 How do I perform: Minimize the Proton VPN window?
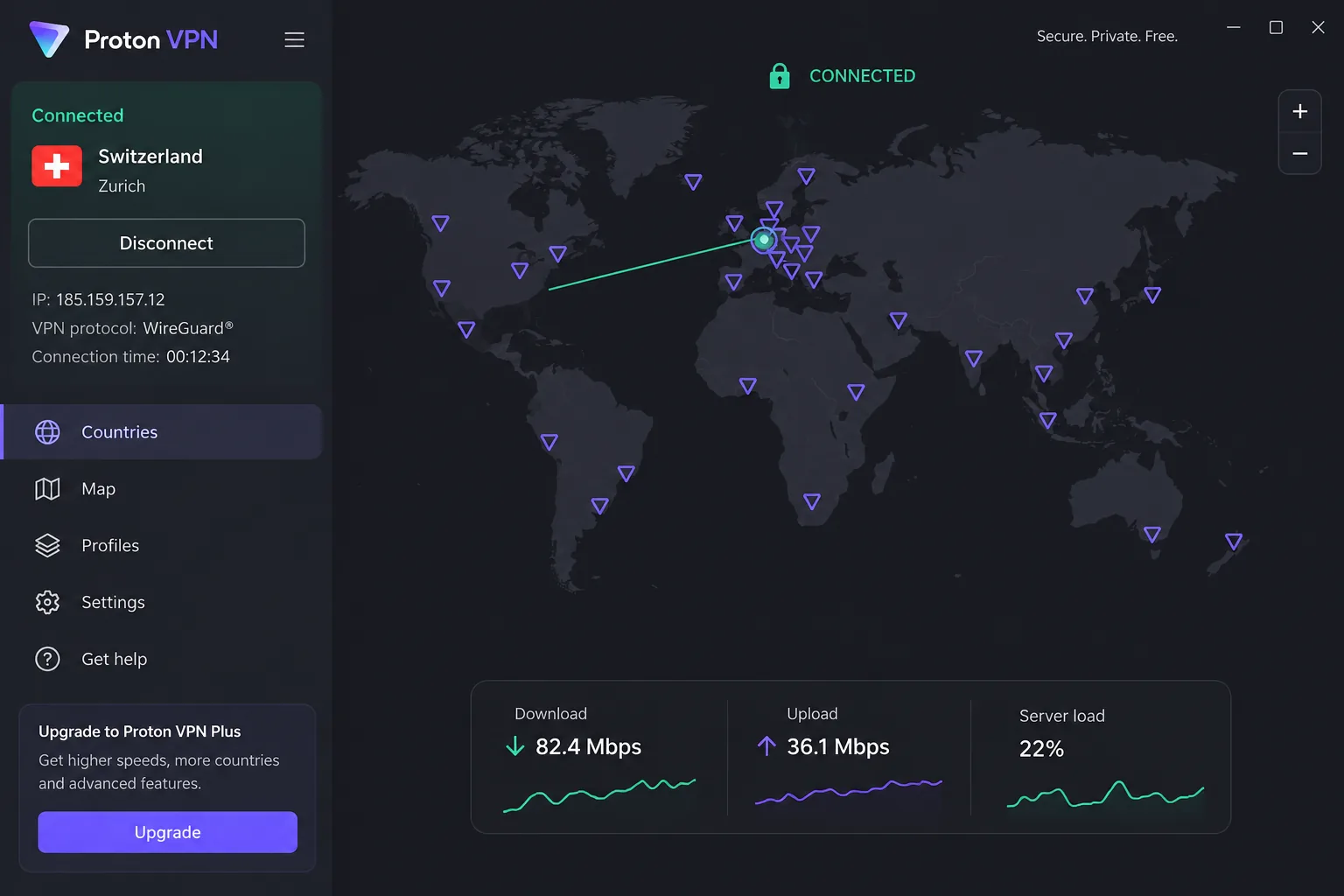tap(1234, 28)
